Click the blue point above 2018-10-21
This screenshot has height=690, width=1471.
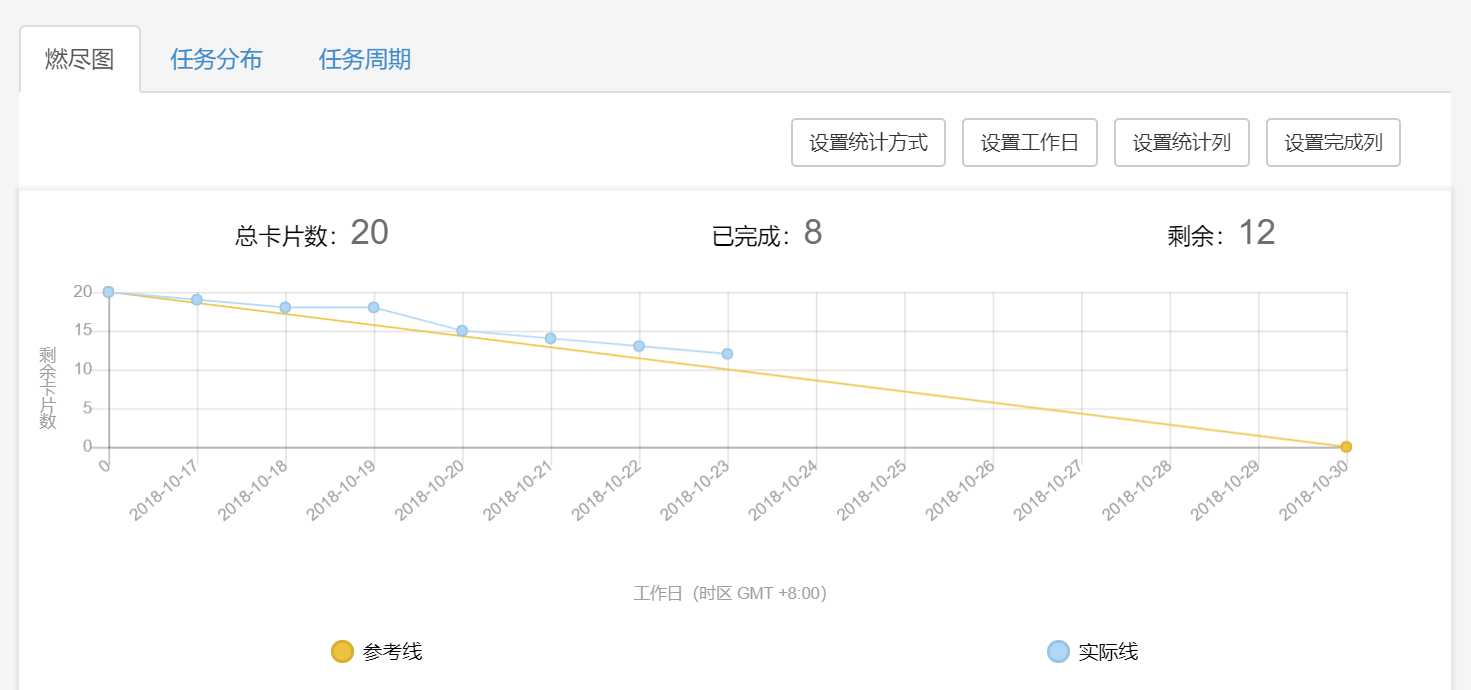coord(550,338)
